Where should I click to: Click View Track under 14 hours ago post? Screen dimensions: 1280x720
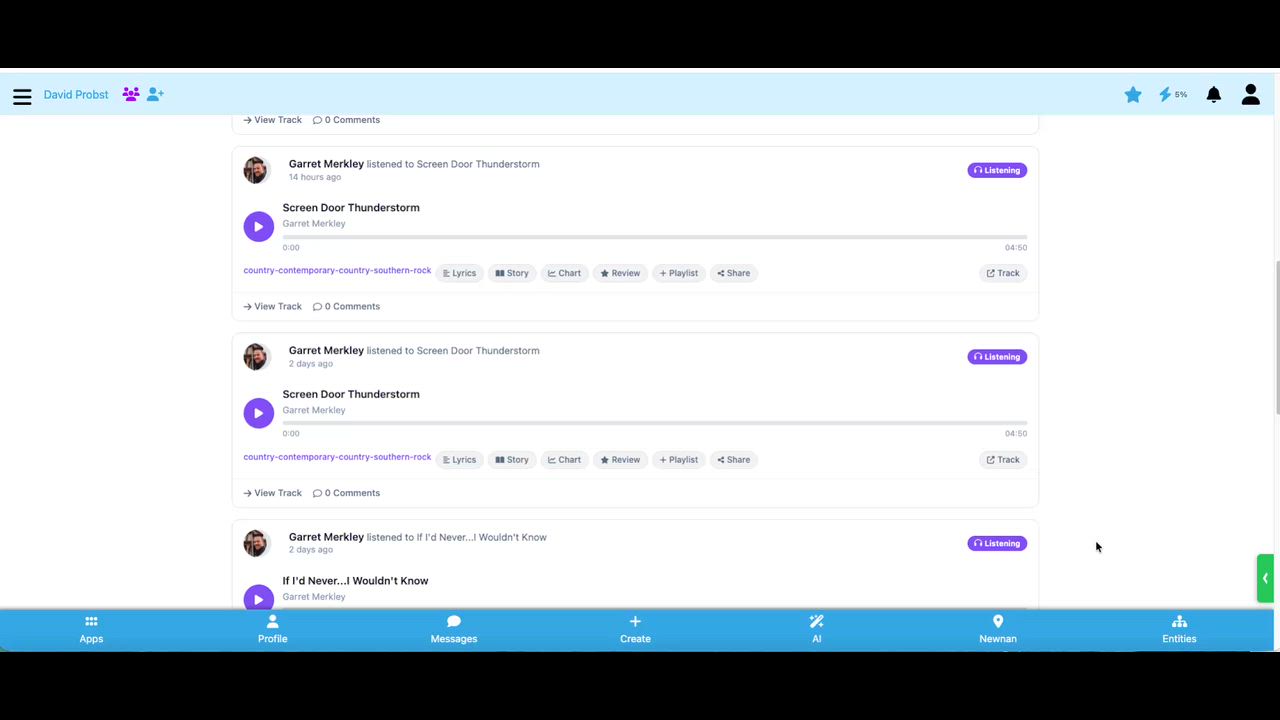pos(272,306)
